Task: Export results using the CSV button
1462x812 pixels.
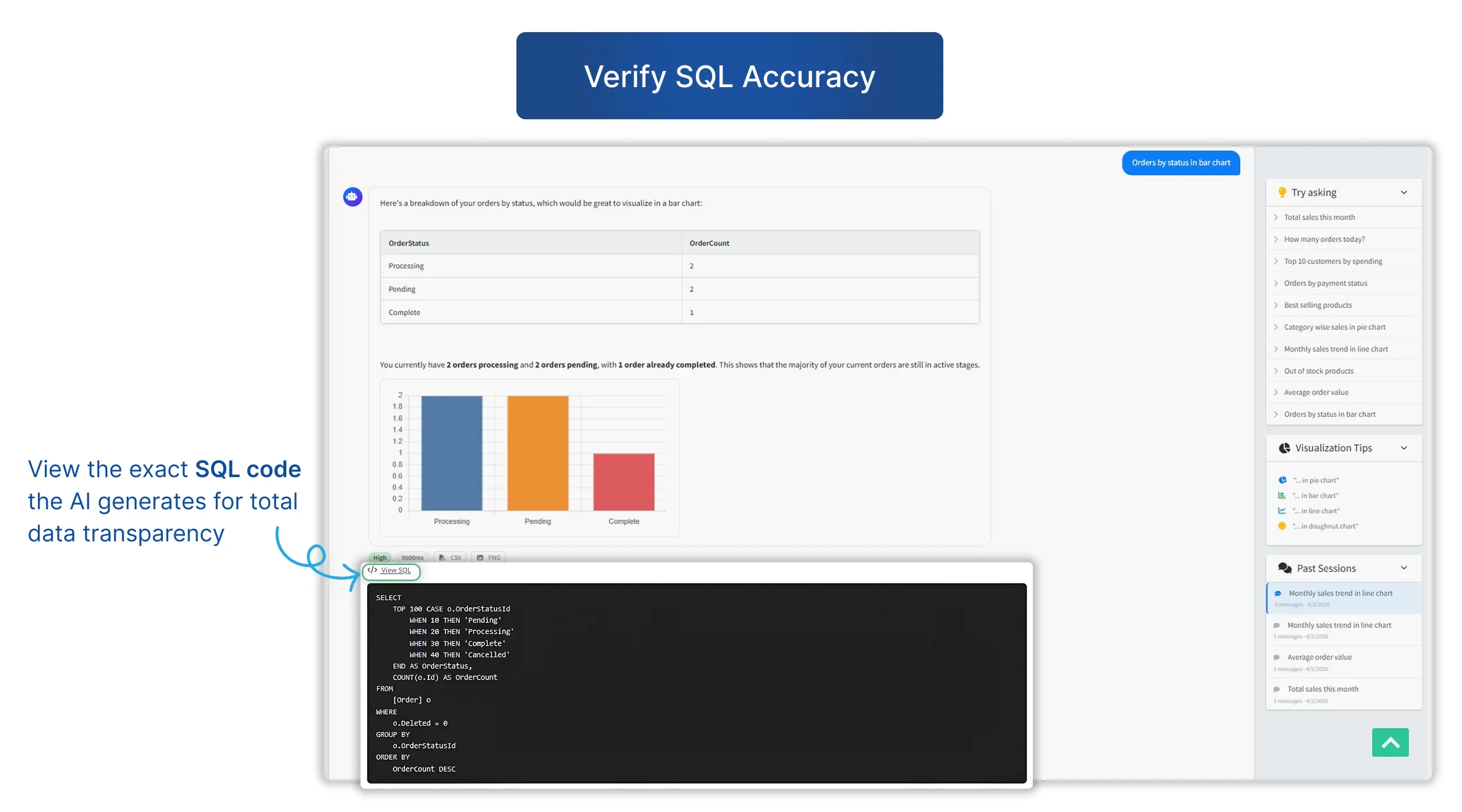Action: (x=450, y=557)
